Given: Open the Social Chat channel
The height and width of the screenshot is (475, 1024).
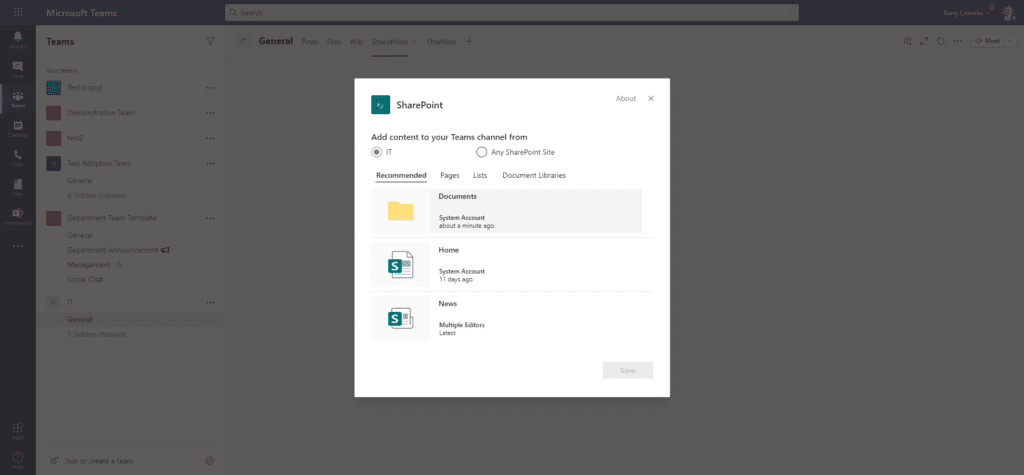Looking at the screenshot, I should coord(86,280).
